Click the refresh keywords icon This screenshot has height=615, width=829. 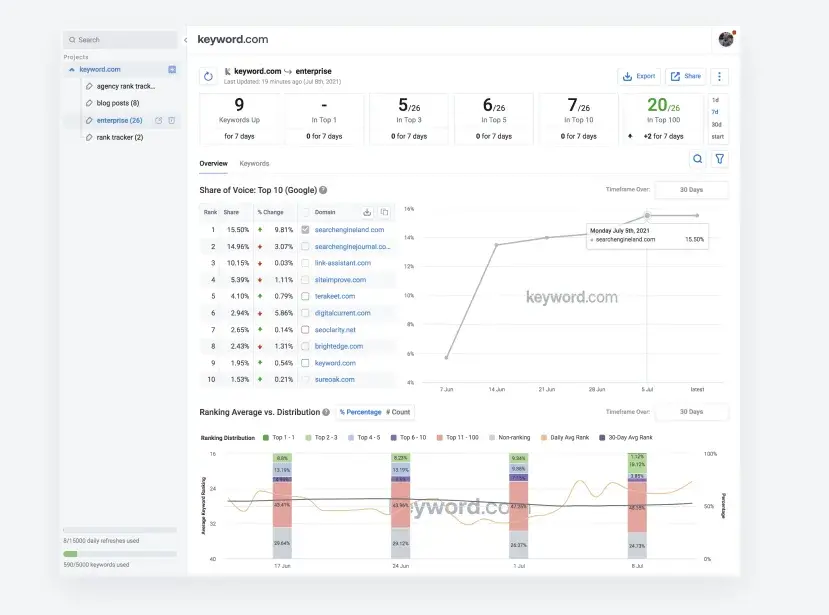click(x=208, y=76)
